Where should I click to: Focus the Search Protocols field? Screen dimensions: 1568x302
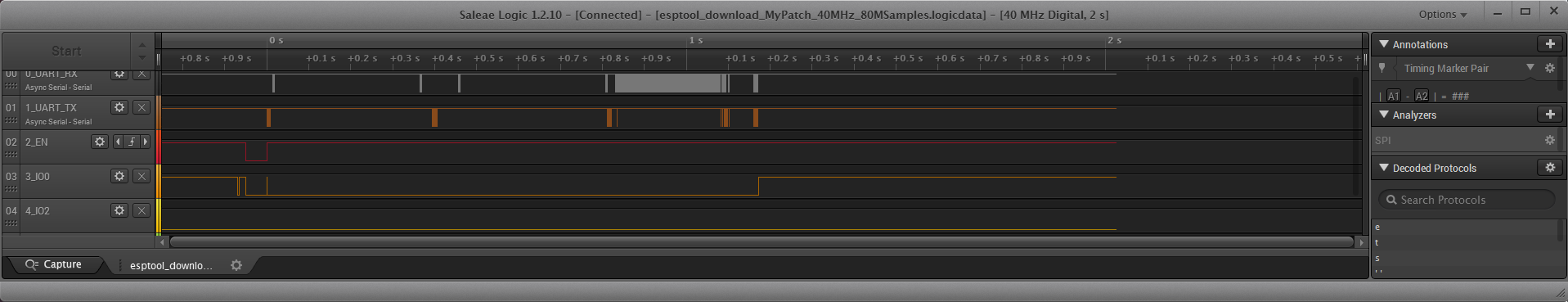point(1467,200)
